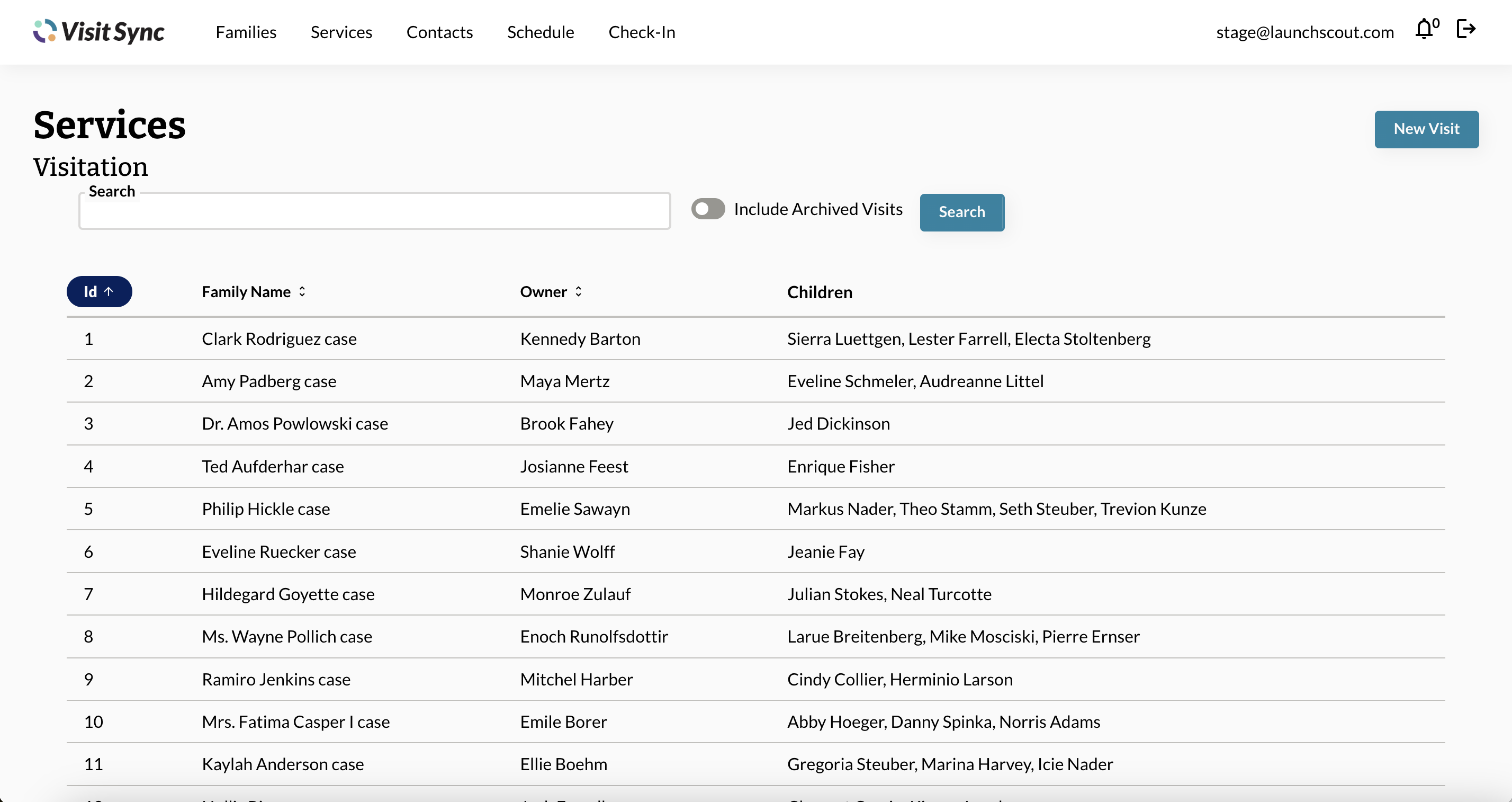Select the Philip Hickle case row
Viewport: 1512px width, 802px height.
pos(265,509)
